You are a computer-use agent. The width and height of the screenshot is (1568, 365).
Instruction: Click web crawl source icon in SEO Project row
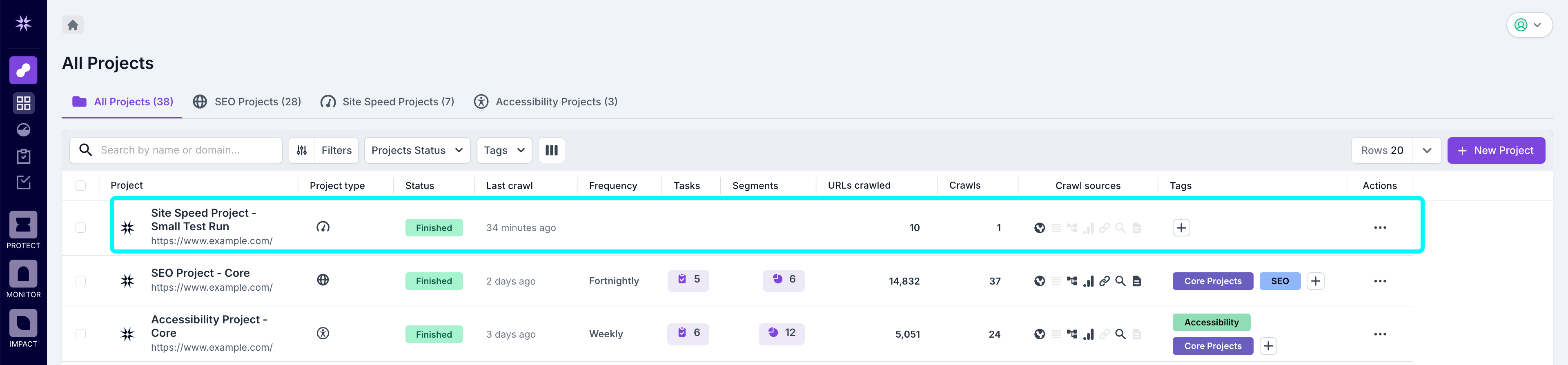click(1040, 281)
